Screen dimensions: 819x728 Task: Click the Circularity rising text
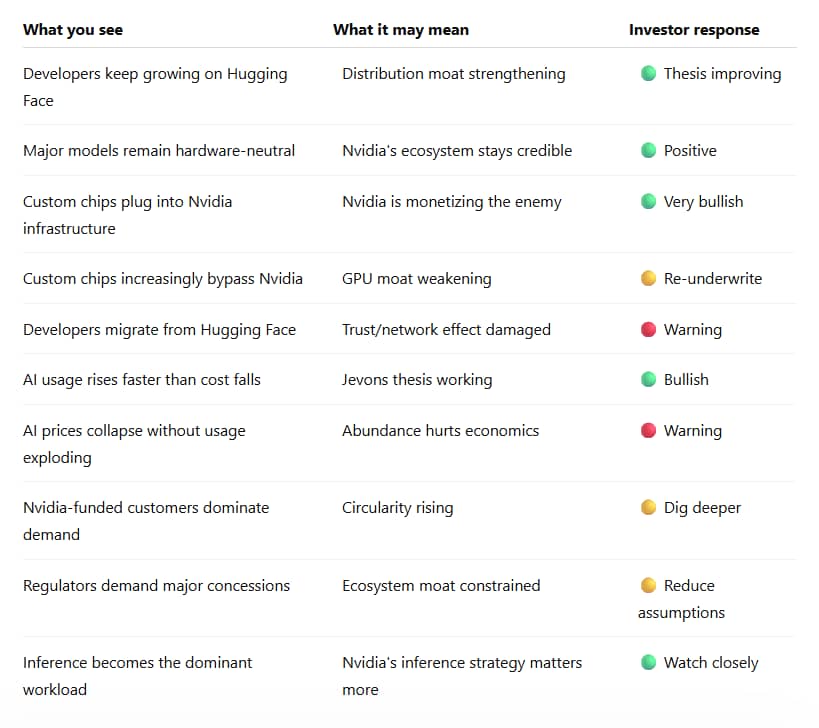tap(397, 508)
